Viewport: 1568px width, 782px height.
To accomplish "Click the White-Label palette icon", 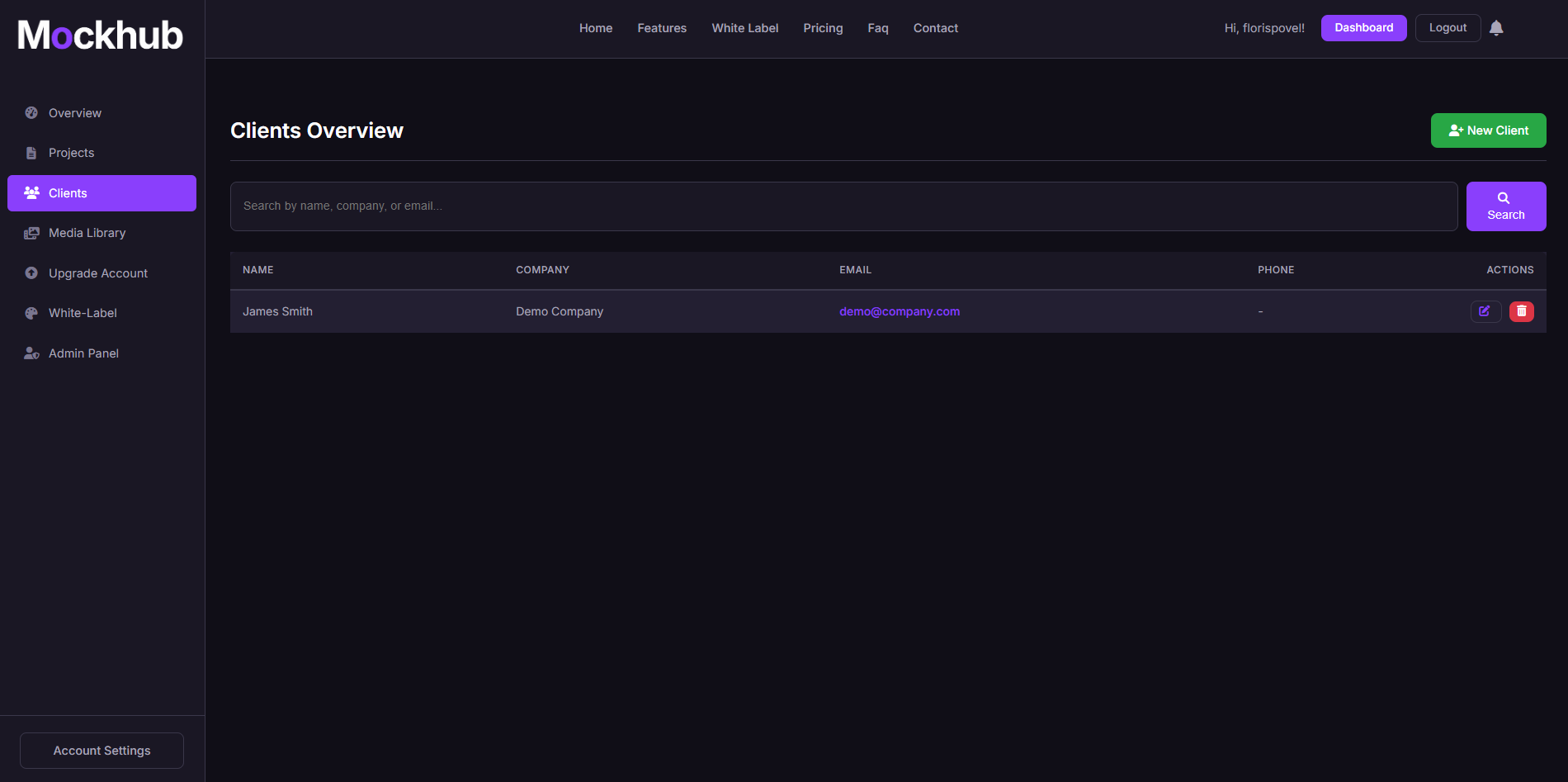I will click(x=31, y=313).
